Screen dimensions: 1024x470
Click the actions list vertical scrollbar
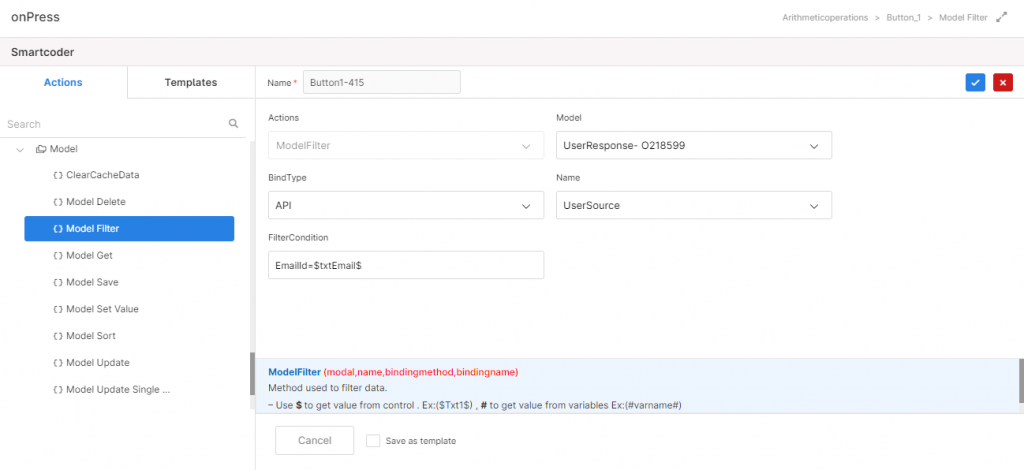pyautogui.click(x=252, y=373)
